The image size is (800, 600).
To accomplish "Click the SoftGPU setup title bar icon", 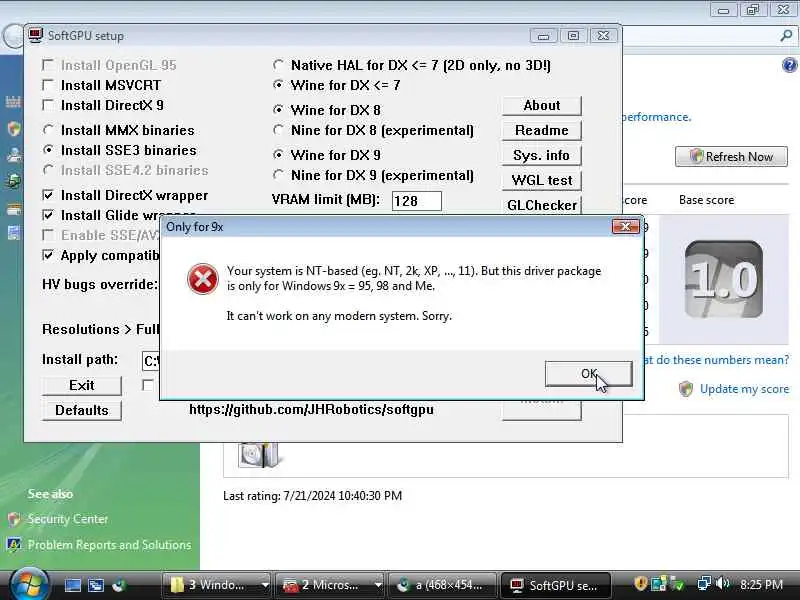I will tap(36, 35).
